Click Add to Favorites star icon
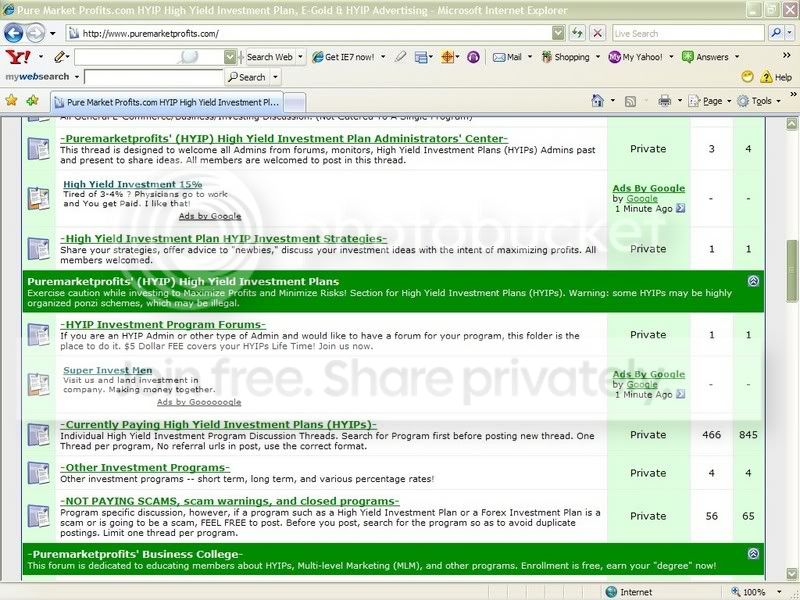Image resolution: width=800 pixels, height=600 pixels. tap(33, 100)
